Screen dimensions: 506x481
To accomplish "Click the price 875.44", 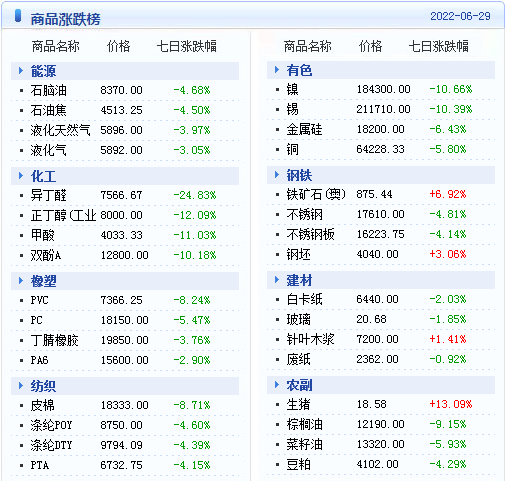I will coord(375,194).
